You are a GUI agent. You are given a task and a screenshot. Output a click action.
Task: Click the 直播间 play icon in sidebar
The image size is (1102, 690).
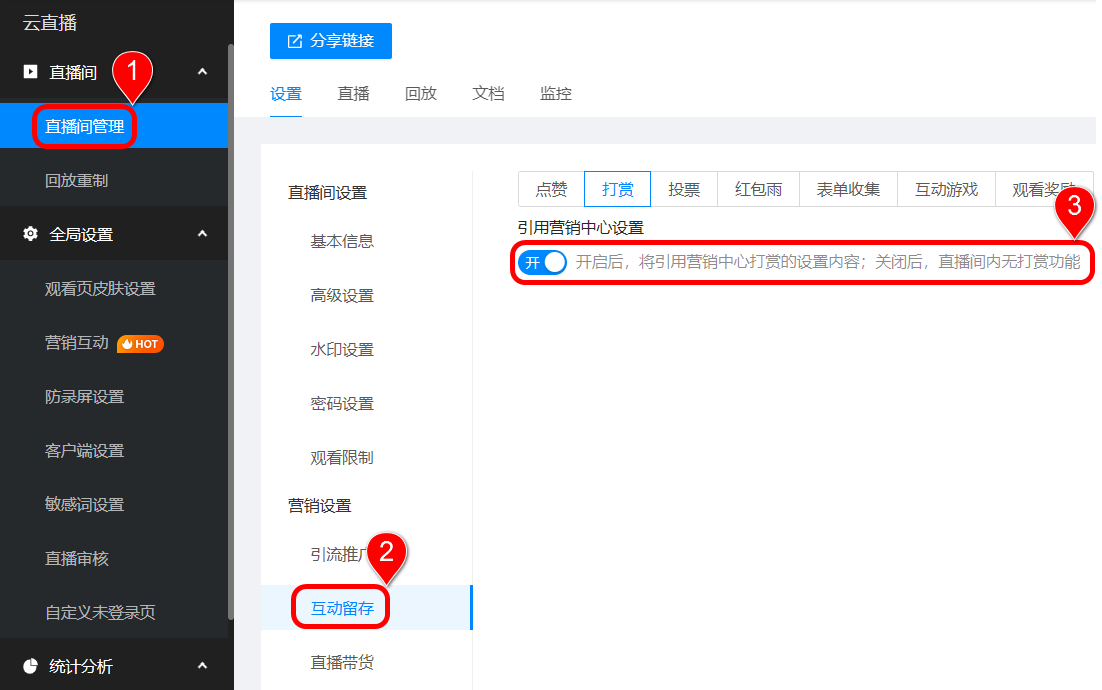click(x=30, y=72)
